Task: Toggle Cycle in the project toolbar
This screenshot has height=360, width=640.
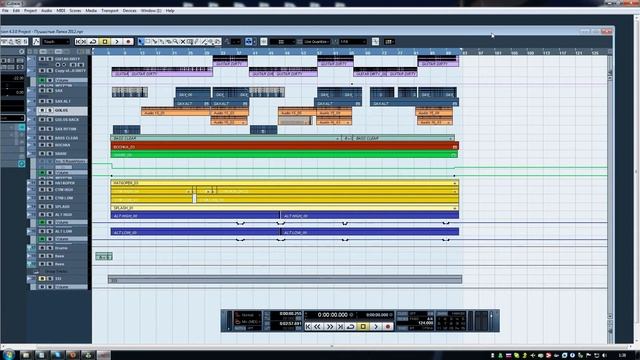Action: click(x=93, y=42)
